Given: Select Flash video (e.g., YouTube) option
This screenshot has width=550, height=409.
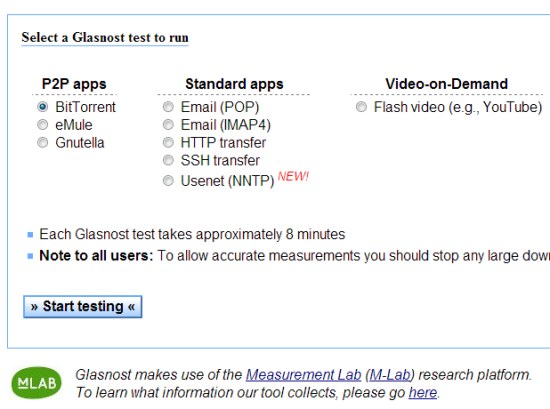Looking at the screenshot, I should tap(361, 107).
